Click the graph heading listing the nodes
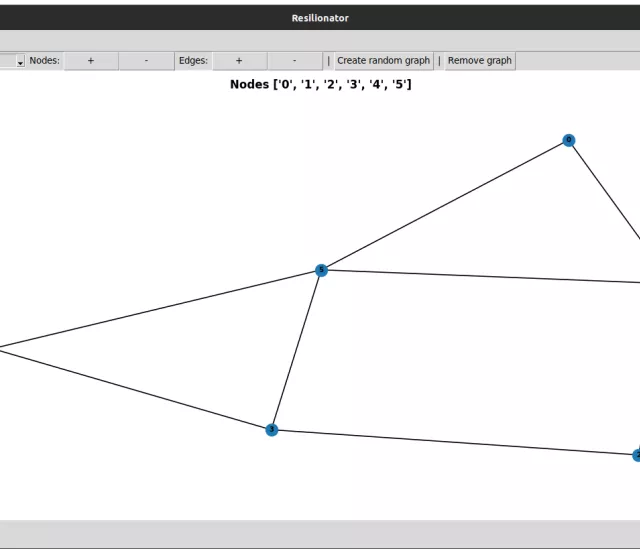Viewport: 640px width, 555px height. pyautogui.click(x=320, y=85)
